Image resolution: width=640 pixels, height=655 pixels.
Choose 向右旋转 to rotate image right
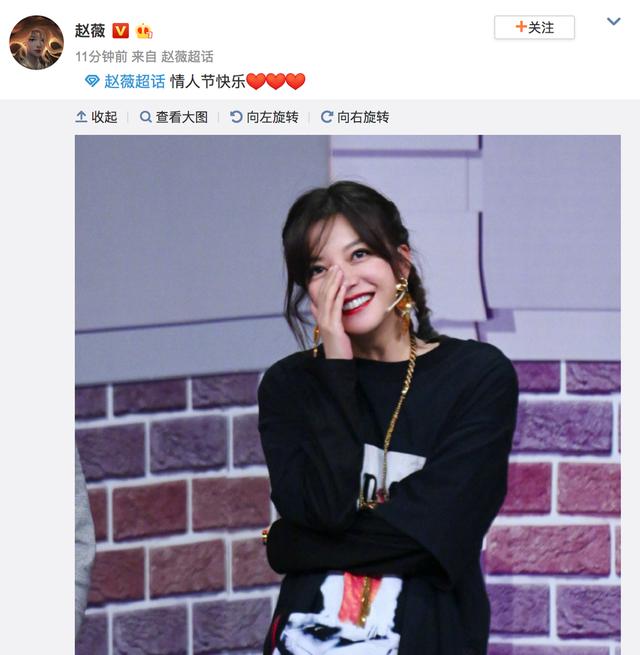pos(363,117)
